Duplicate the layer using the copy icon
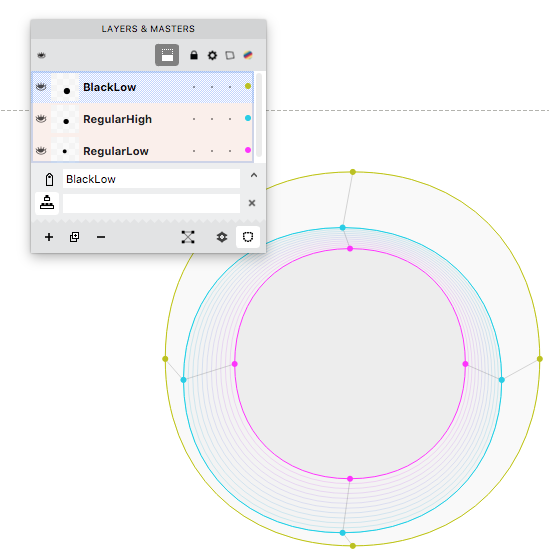Viewport: 549px width, 556px height. 74,237
